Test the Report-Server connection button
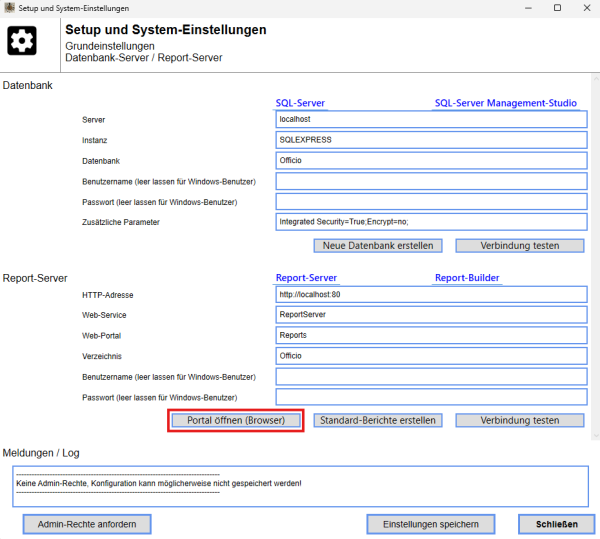The height and width of the screenshot is (539, 600). pos(520,420)
